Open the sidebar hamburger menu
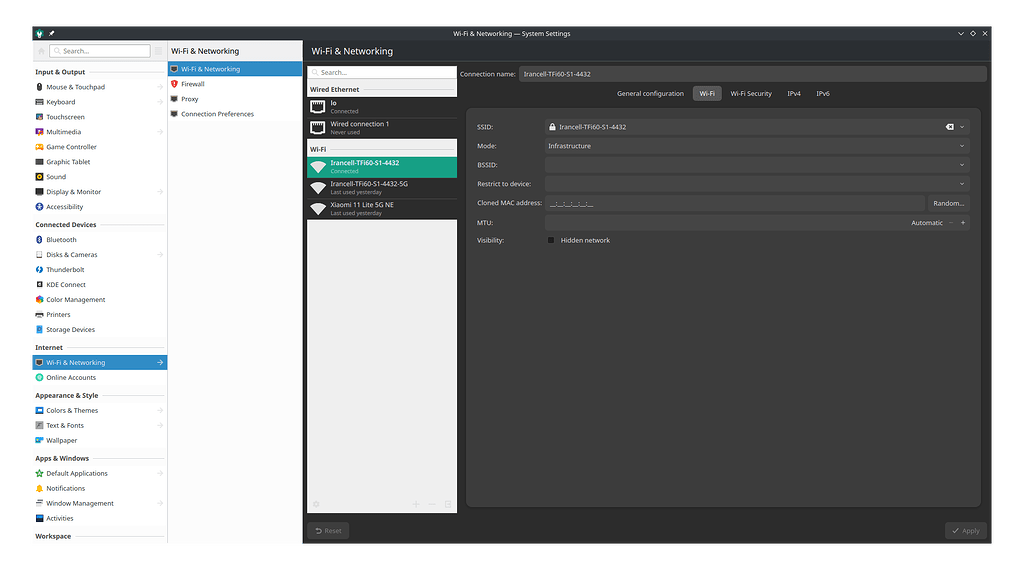 click(x=159, y=51)
